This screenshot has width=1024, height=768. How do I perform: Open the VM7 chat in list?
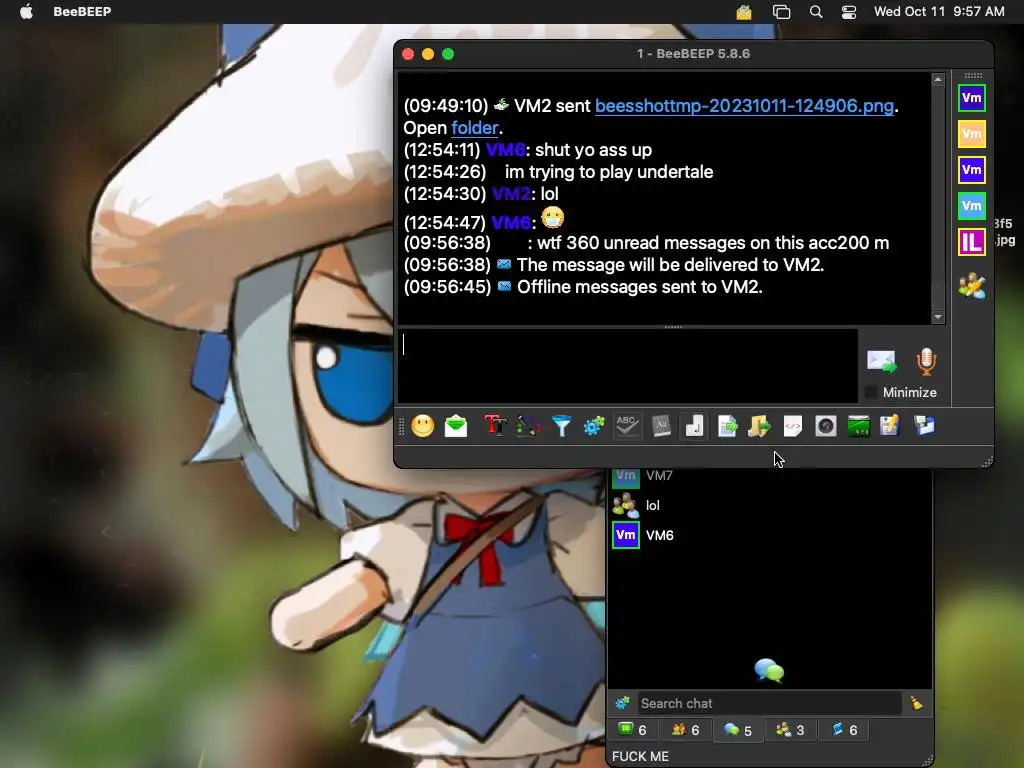click(x=771, y=475)
